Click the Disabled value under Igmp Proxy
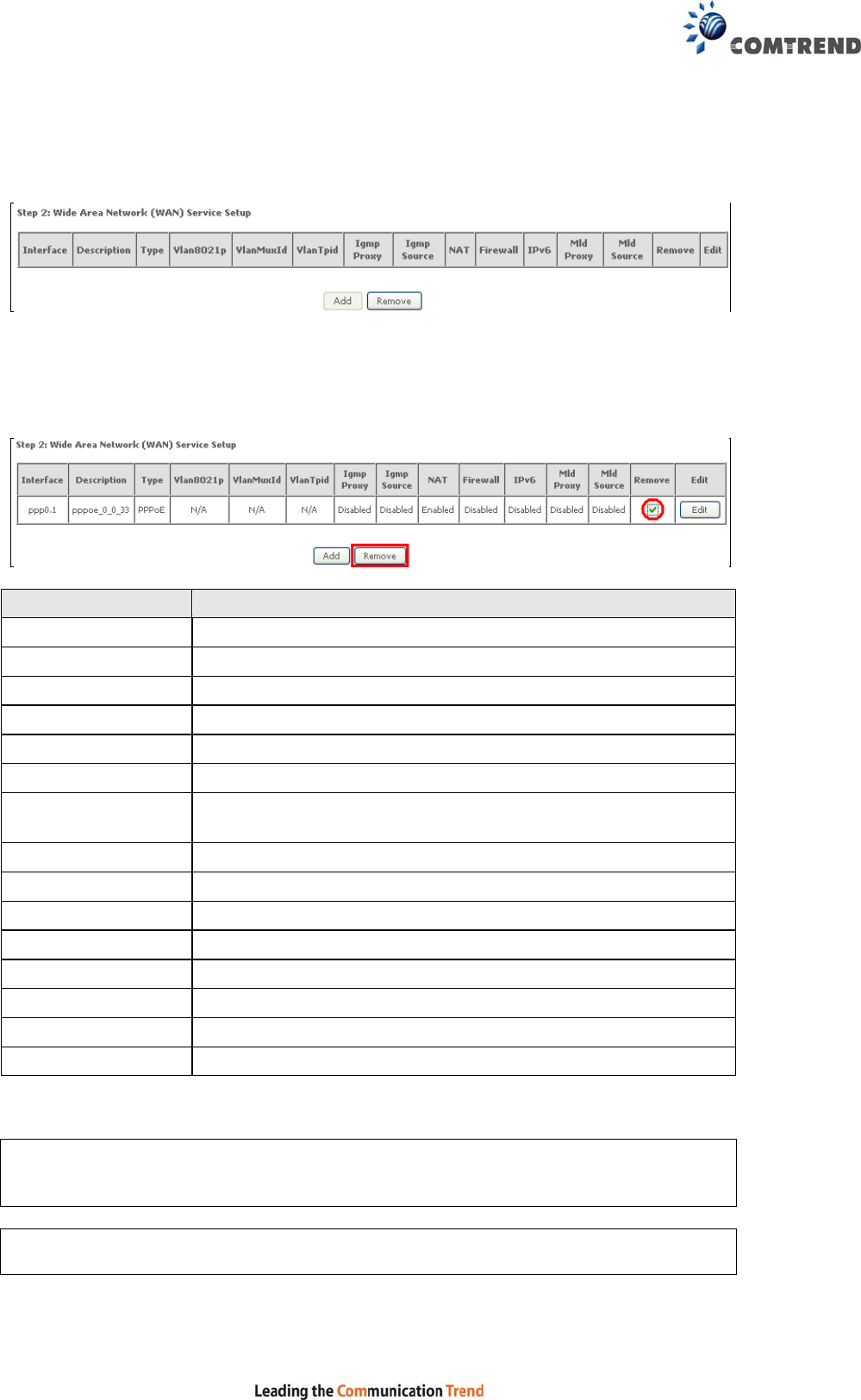This screenshot has width=861, height=1400. pos(354,510)
